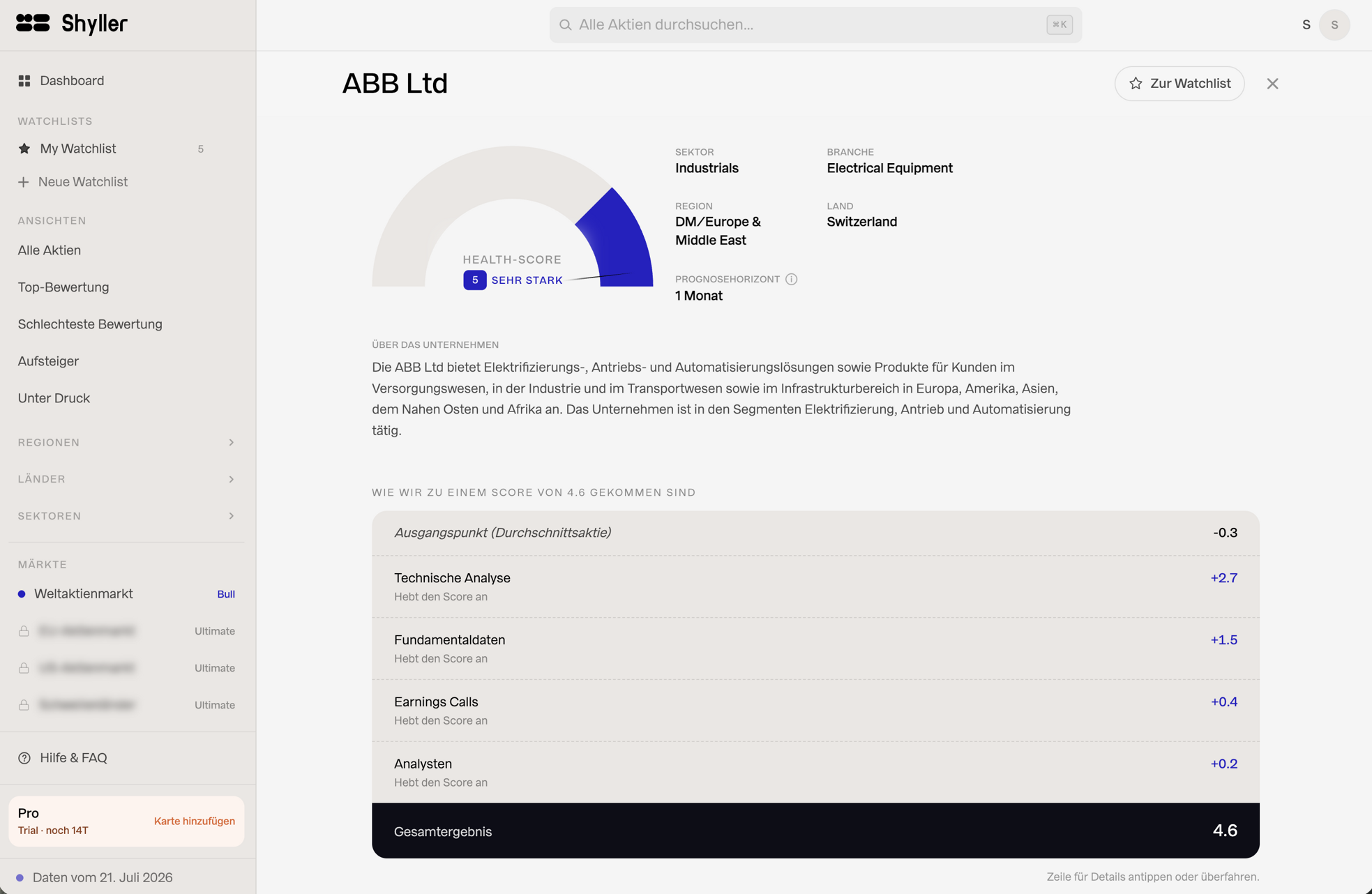
Task: Click the Electrical Equipment branch value
Action: pos(889,168)
